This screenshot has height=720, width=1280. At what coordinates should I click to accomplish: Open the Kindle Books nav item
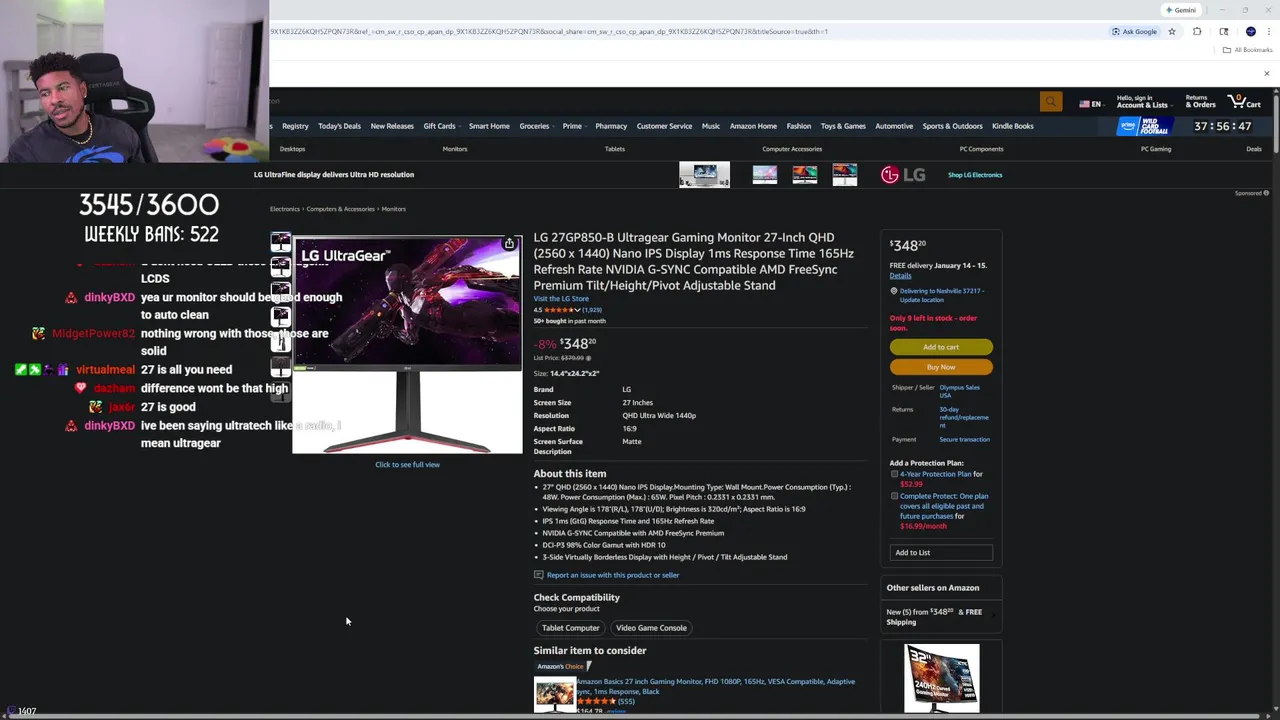click(1012, 126)
